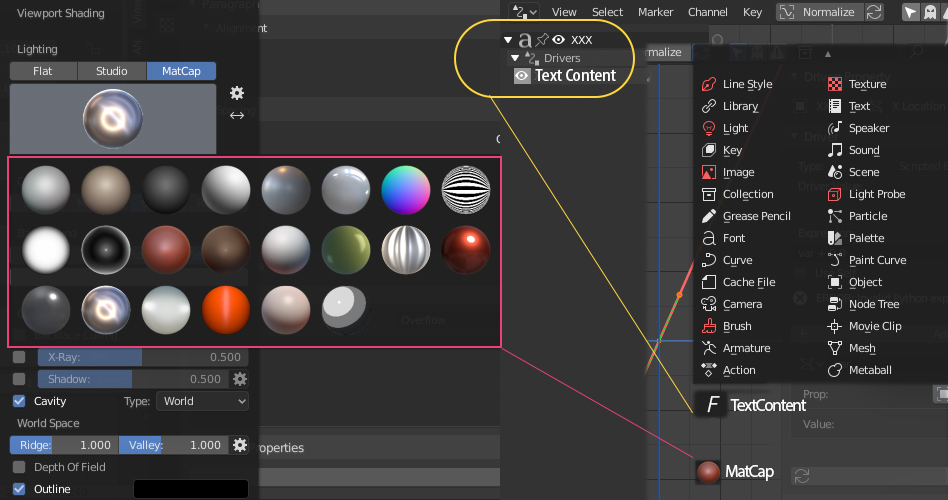Viewport: 948px width, 500px height.
Task: Collapse the xxx tree item triangle
Action: click(x=508, y=40)
